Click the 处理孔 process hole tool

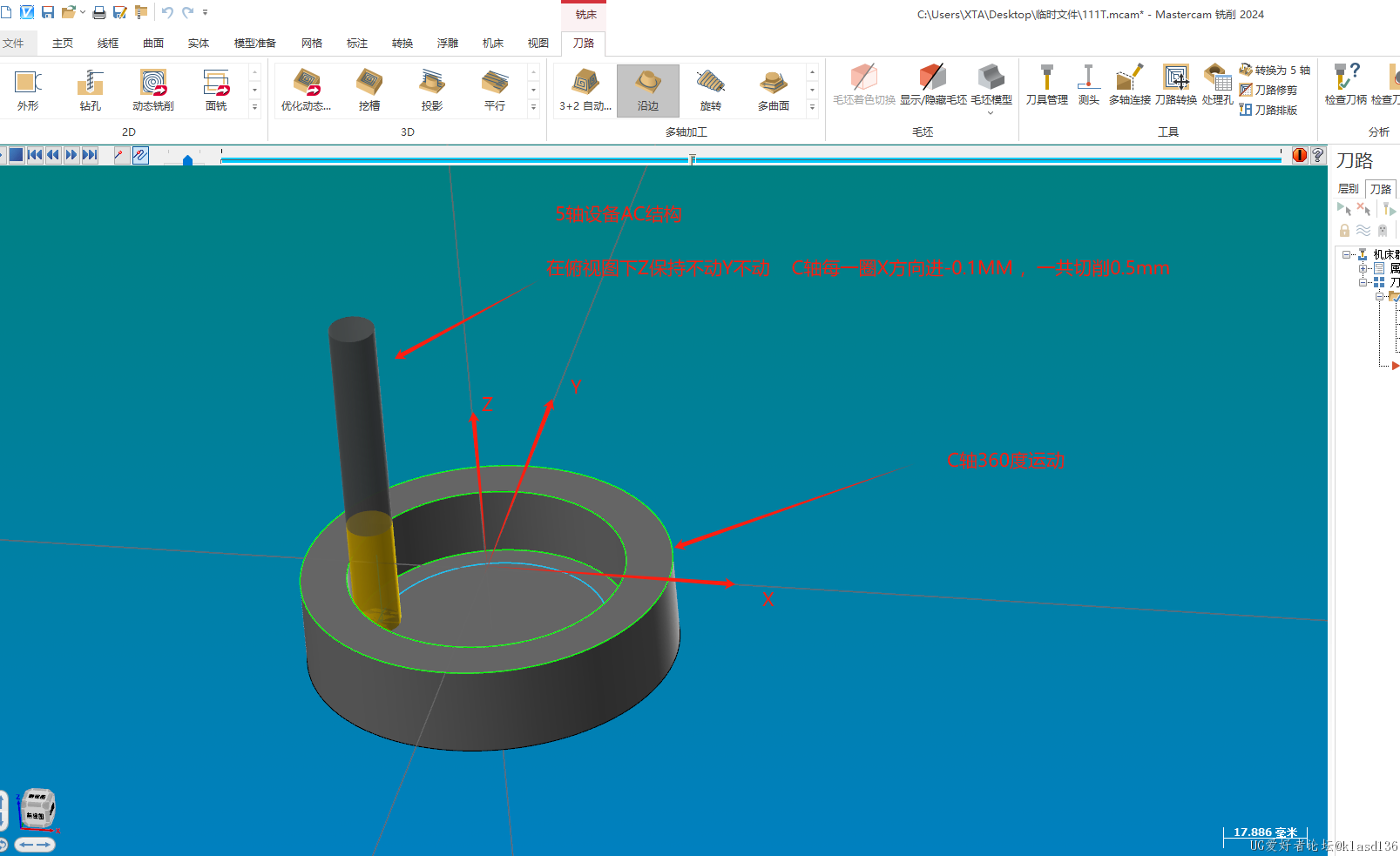coord(1217,85)
